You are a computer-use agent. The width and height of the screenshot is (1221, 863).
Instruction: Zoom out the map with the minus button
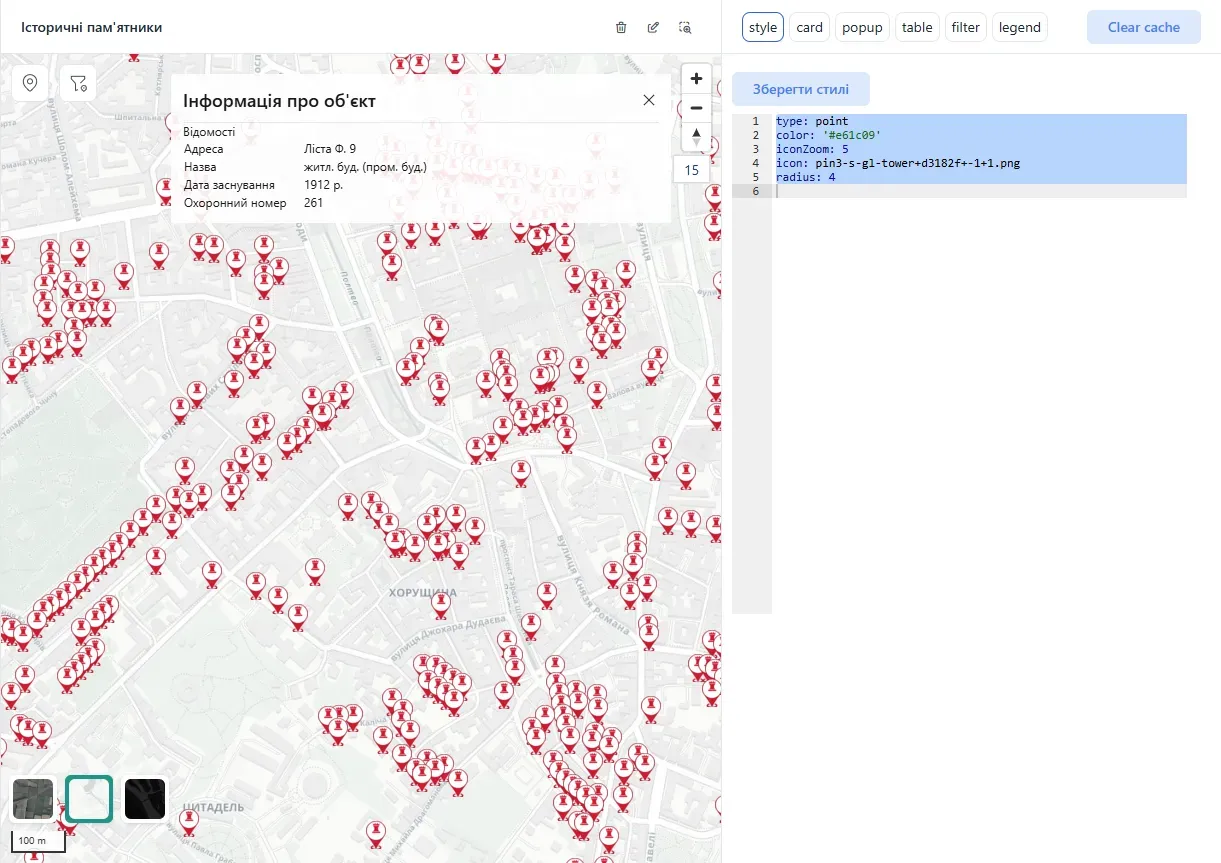(697, 108)
